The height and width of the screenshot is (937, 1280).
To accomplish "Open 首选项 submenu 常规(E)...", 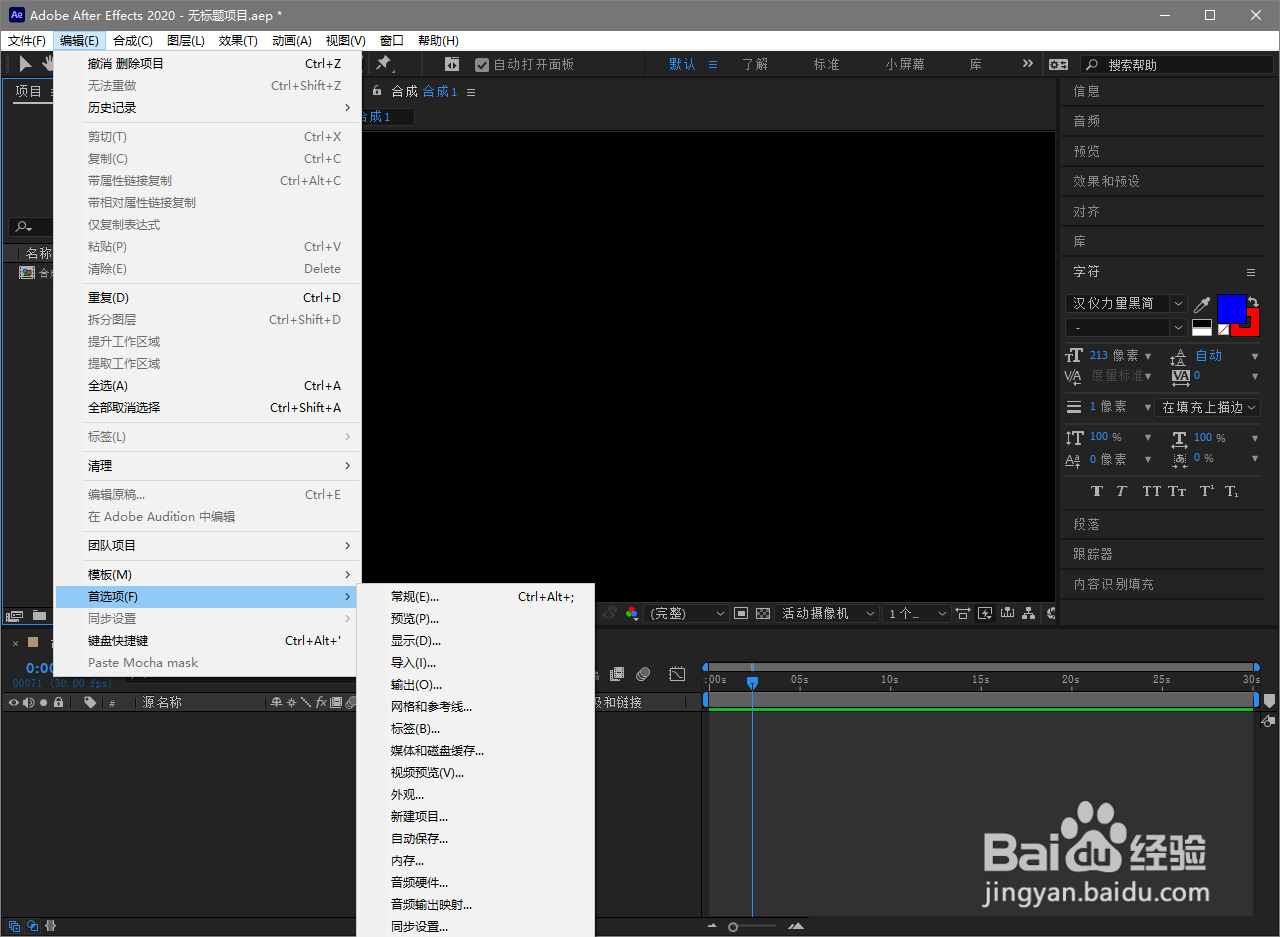I will coord(476,597).
